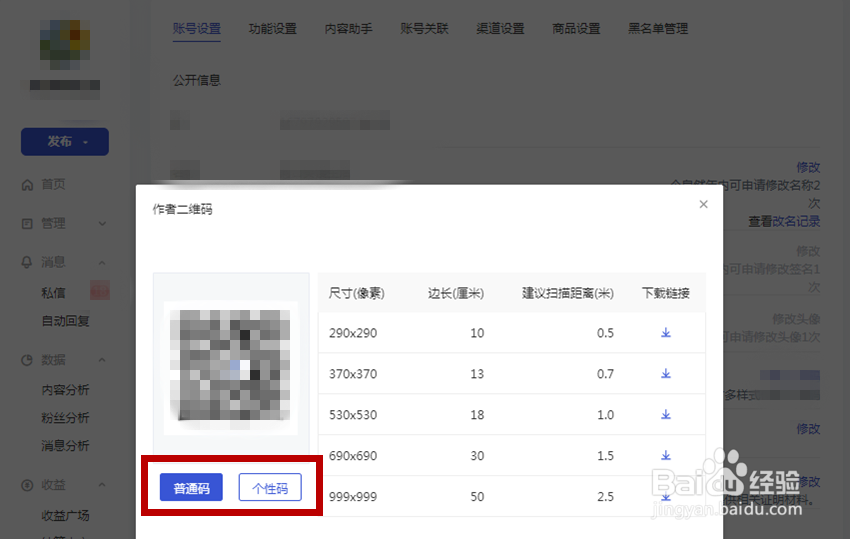Switch to 个性码 QR style
This screenshot has height=539, width=850.
(270, 487)
